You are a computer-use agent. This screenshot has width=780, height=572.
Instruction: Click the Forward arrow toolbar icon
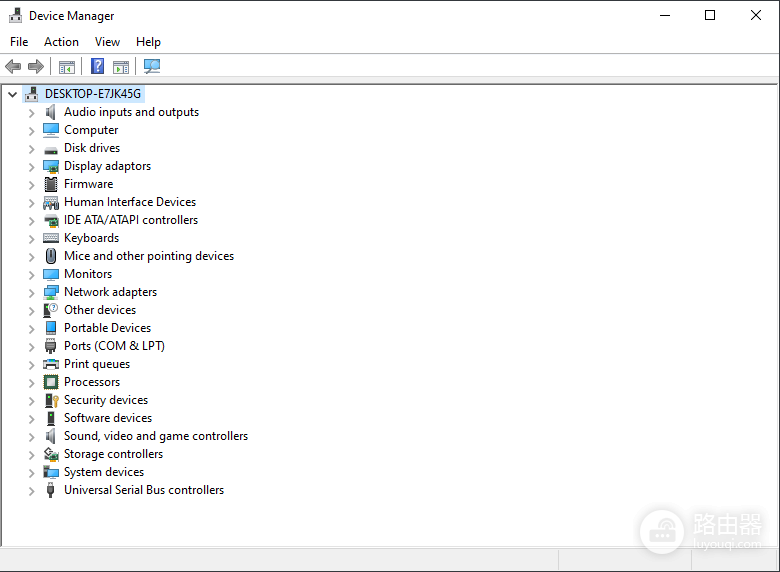[x=36, y=66]
